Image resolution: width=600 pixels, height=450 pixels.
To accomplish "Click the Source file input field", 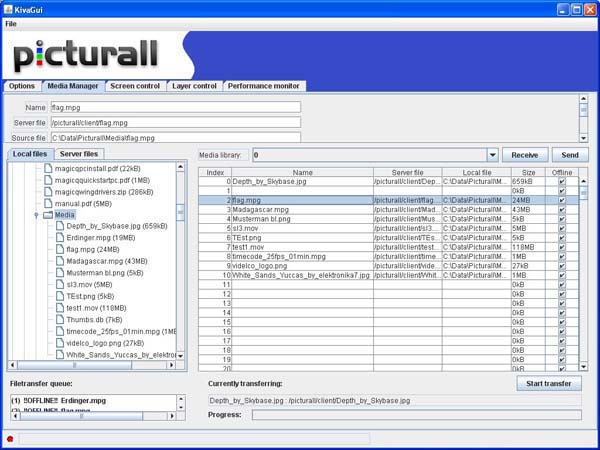I will (176, 137).
